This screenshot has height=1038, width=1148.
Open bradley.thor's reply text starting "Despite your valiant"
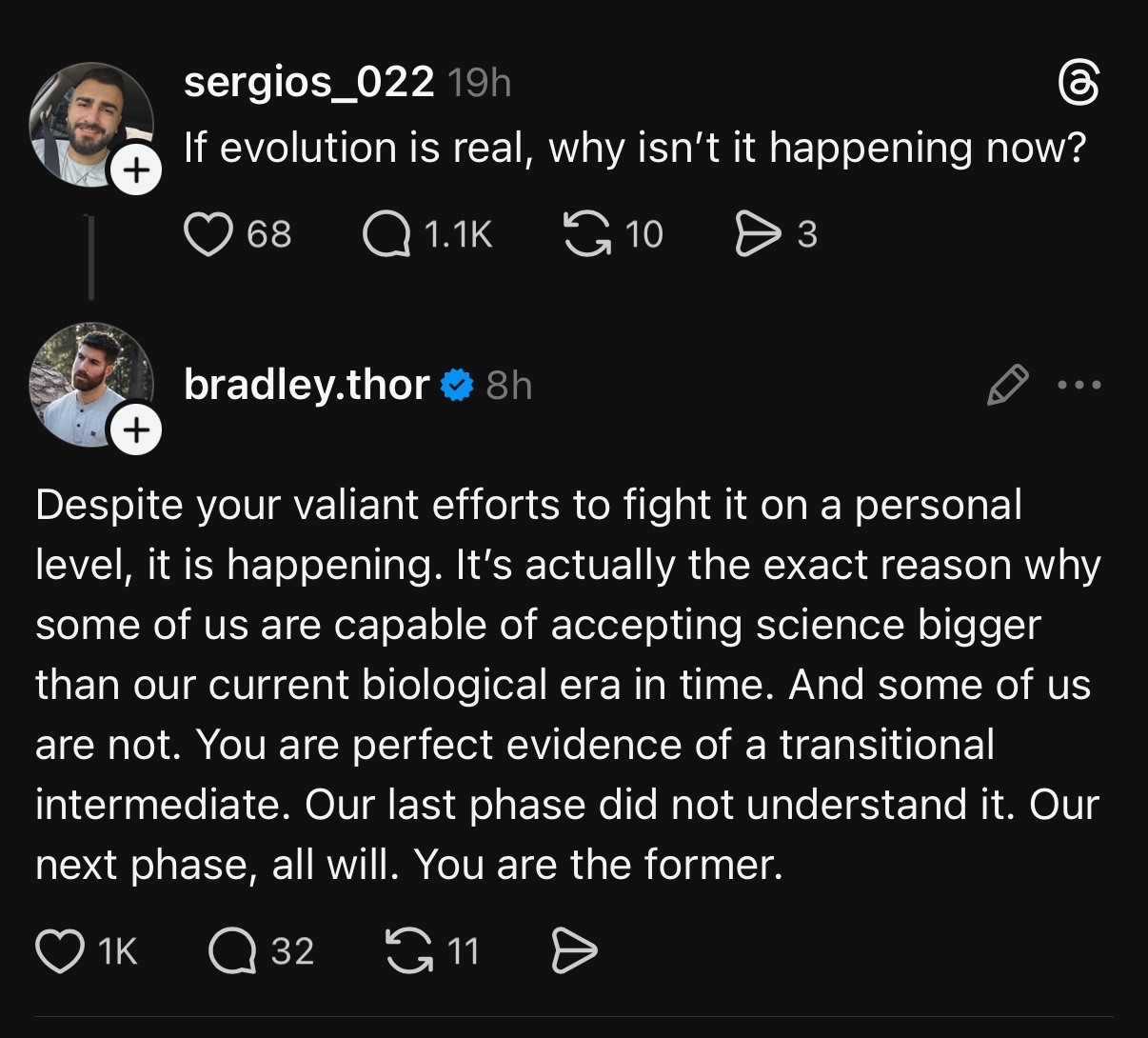567,684
